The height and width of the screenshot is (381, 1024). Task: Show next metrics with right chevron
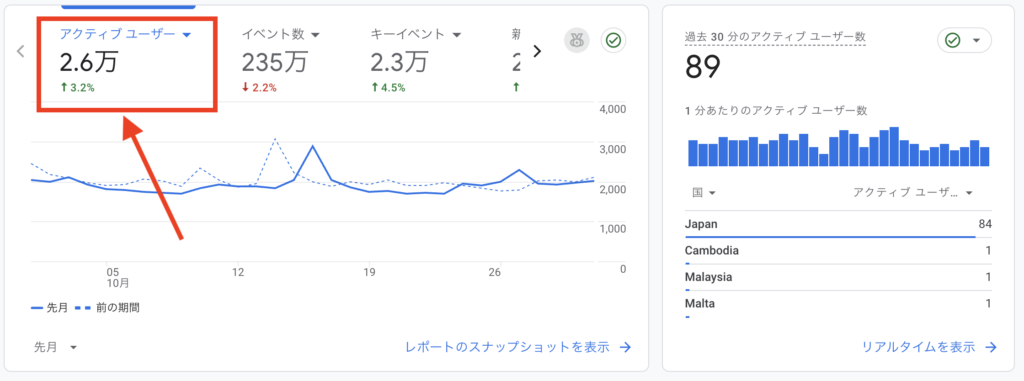537,51
